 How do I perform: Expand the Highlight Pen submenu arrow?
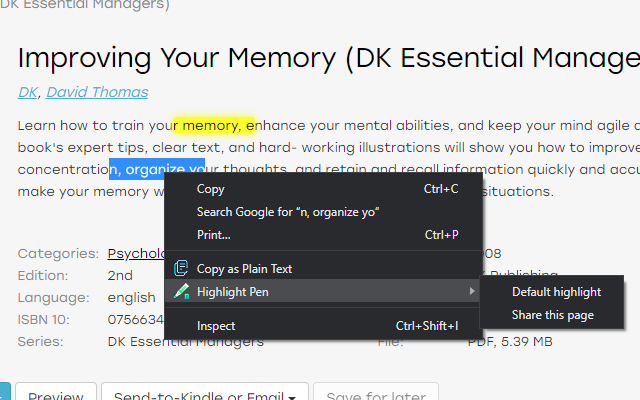pyautogui.click(x=472, y=292)
